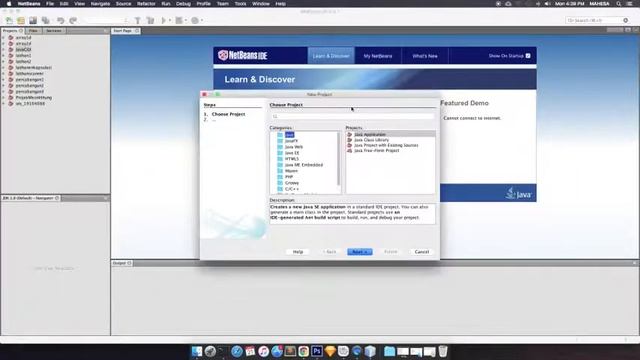
Task: Switch to the Services tab
Action: [x=53, y=31]
